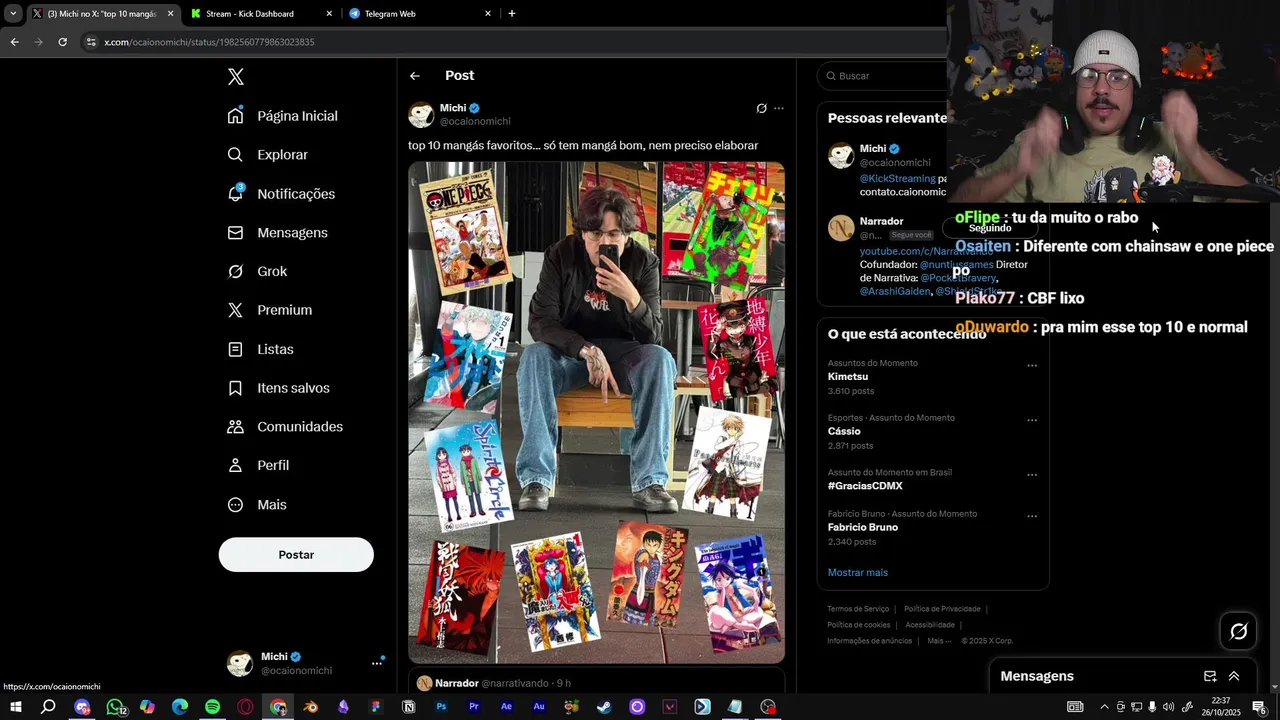This screenshot has height=720, width=1280.
Task: Click the Seguindo button for Narrador
Action: coord(990,228)
